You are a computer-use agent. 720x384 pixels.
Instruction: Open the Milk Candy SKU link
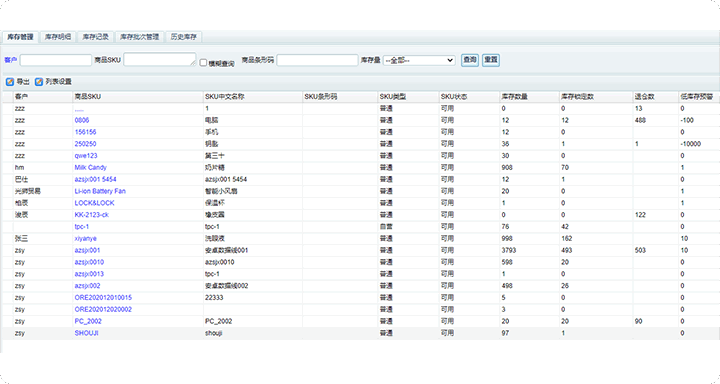[90, 168]
